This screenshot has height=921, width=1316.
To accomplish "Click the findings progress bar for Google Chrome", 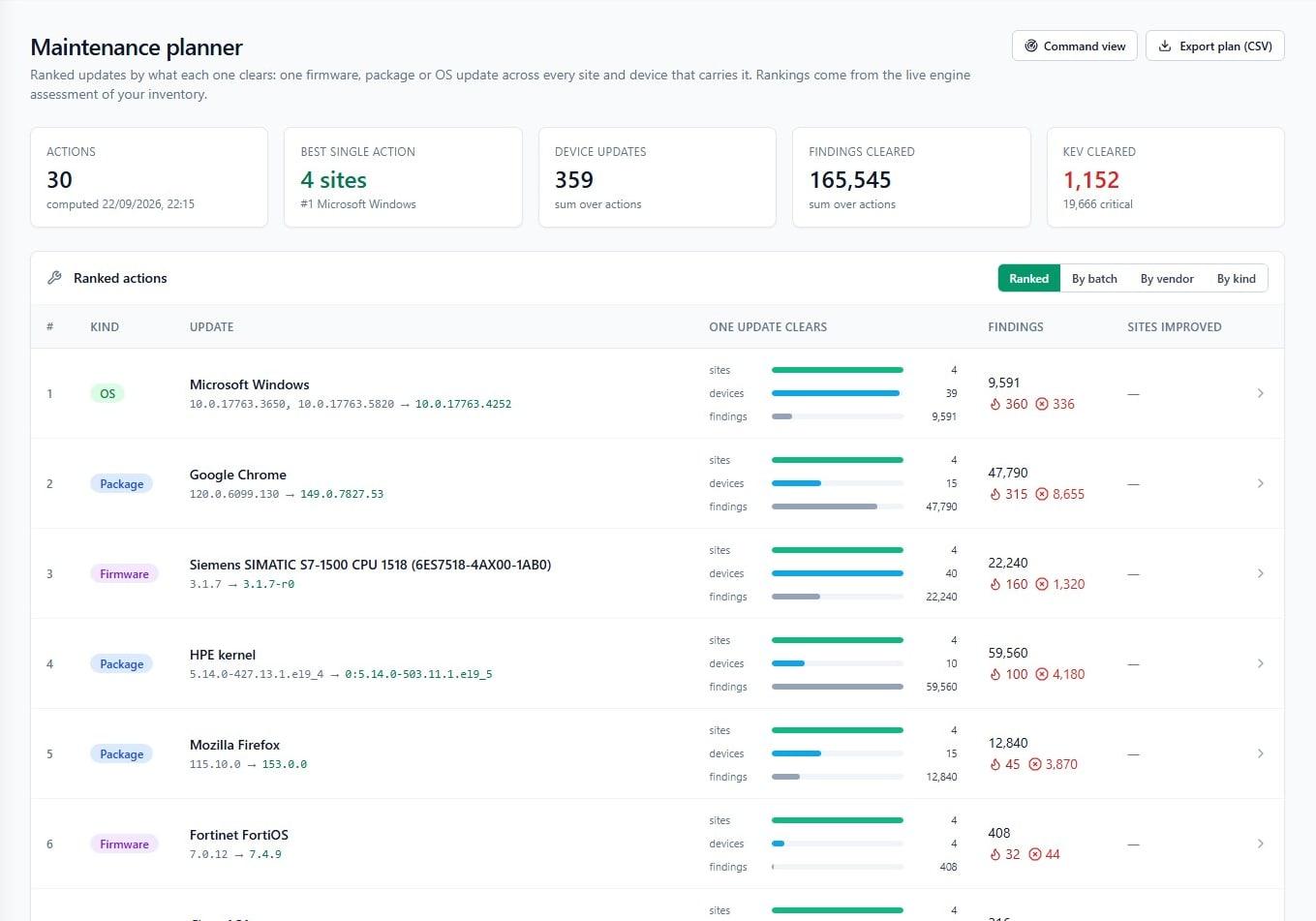I will 837,507.
